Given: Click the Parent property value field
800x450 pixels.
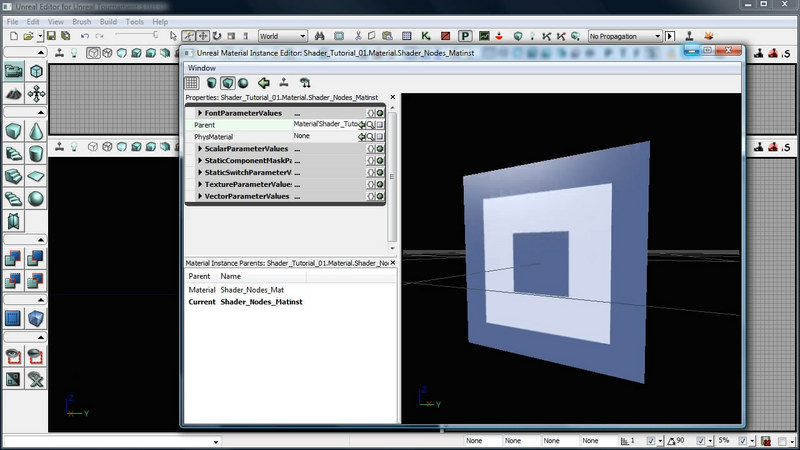Looking at the screenshot, I should (324, 125).
